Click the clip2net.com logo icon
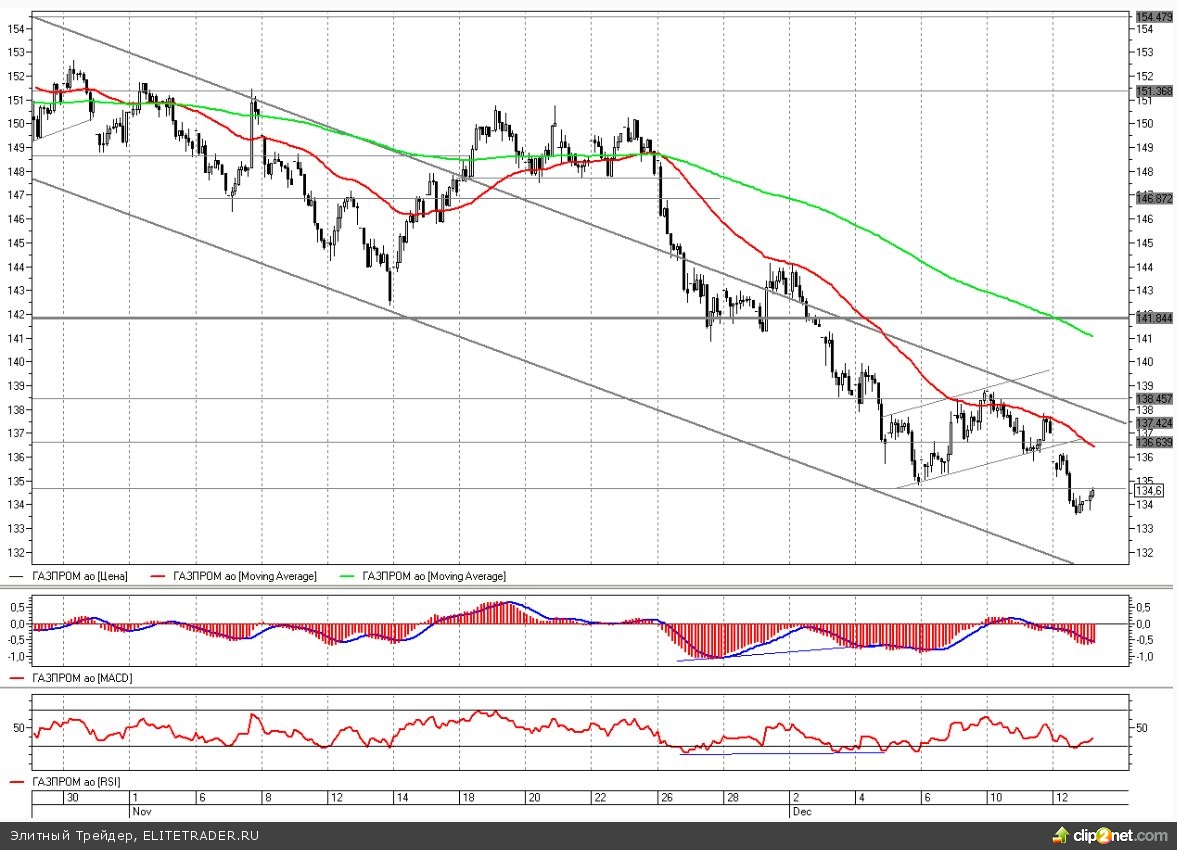 pyautogui.click(x=1062, y=835)
